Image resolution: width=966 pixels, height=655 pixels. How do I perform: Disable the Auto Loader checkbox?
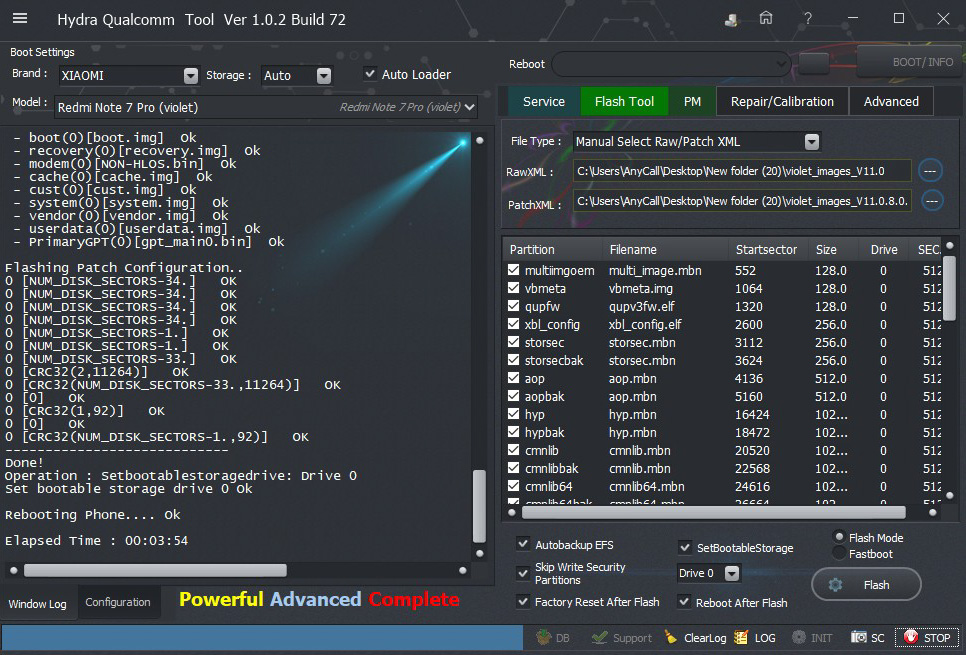pos(370,74)
